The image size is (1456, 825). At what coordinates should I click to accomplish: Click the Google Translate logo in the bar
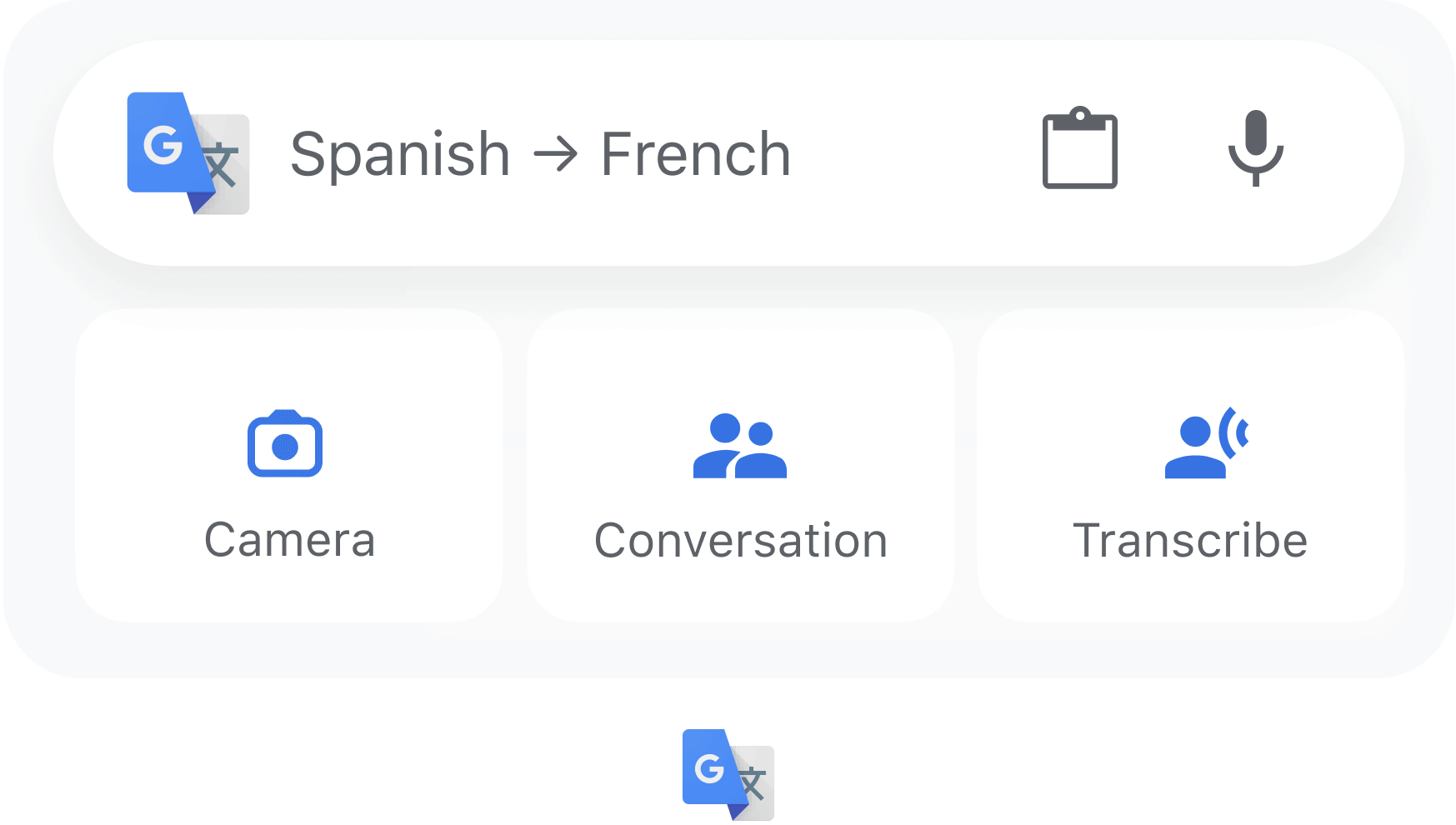188,153
